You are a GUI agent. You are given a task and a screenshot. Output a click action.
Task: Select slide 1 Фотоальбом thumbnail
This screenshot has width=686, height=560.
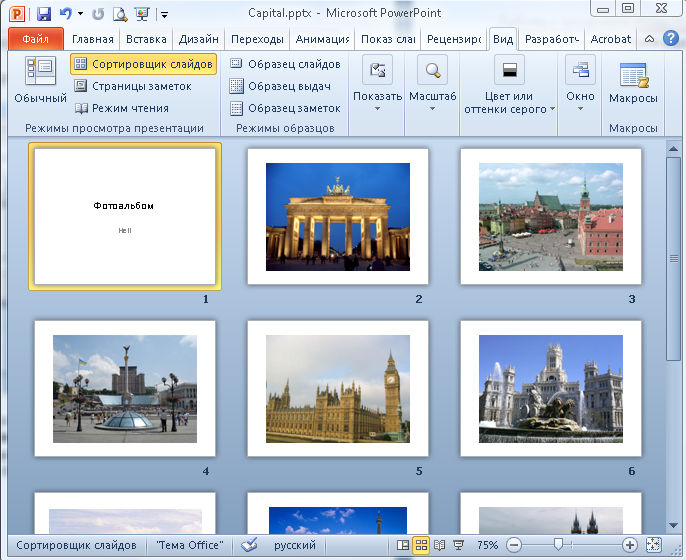coord(125,216)
